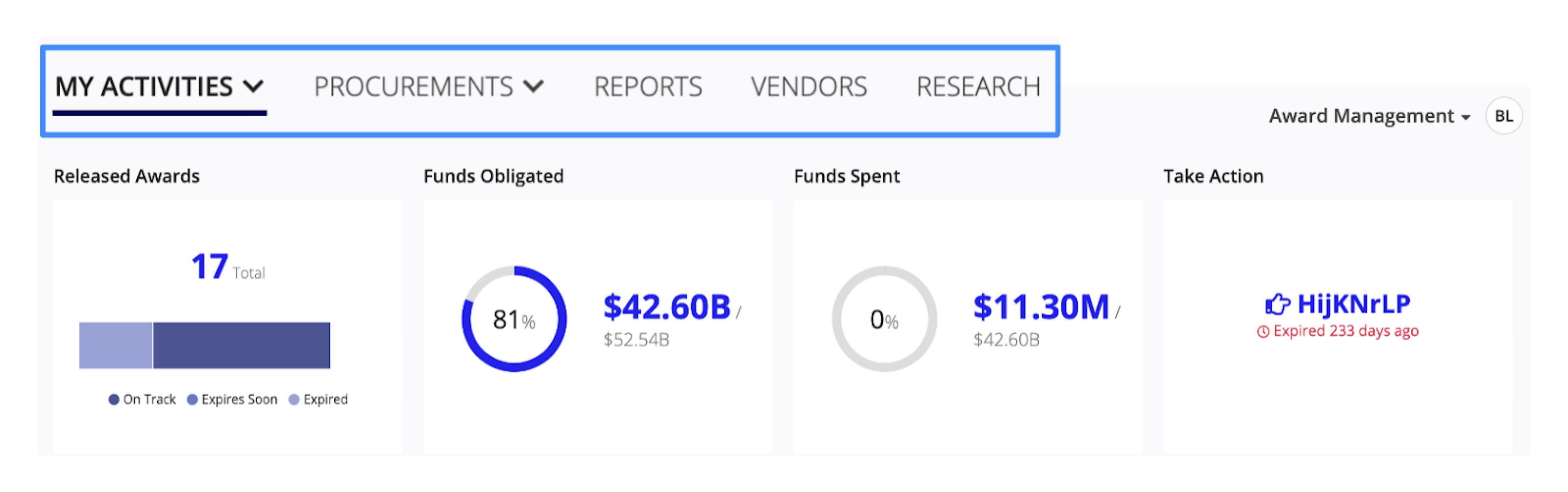Click the BL user avatar
Screen dimensions: 1568x492
[x=1503, y=116]
